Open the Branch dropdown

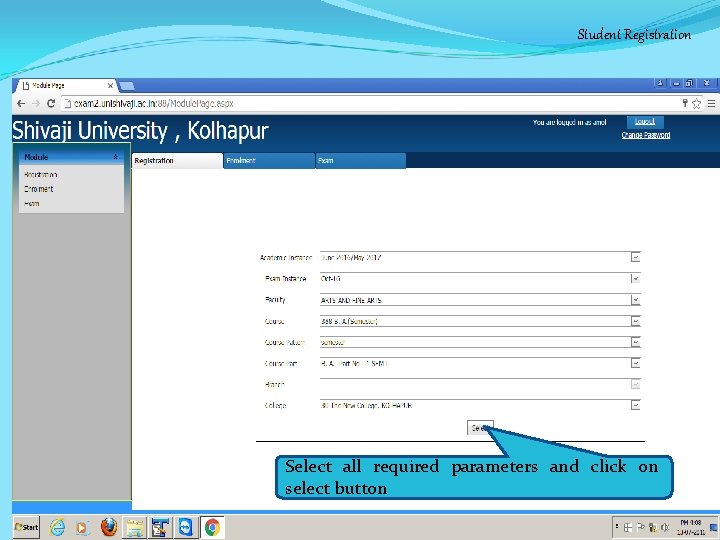636,384
